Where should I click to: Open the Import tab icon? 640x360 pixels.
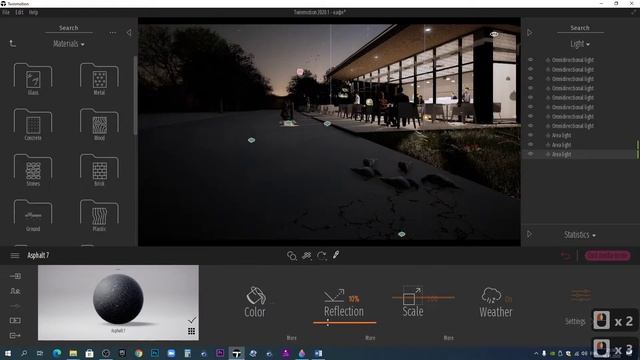tap(15, 276)
